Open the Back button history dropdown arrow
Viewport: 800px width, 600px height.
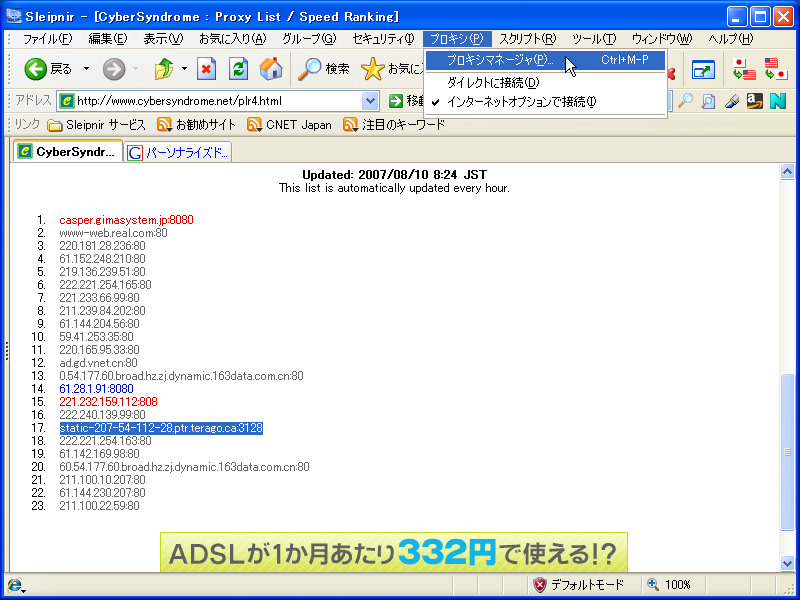tap(86, 69)
